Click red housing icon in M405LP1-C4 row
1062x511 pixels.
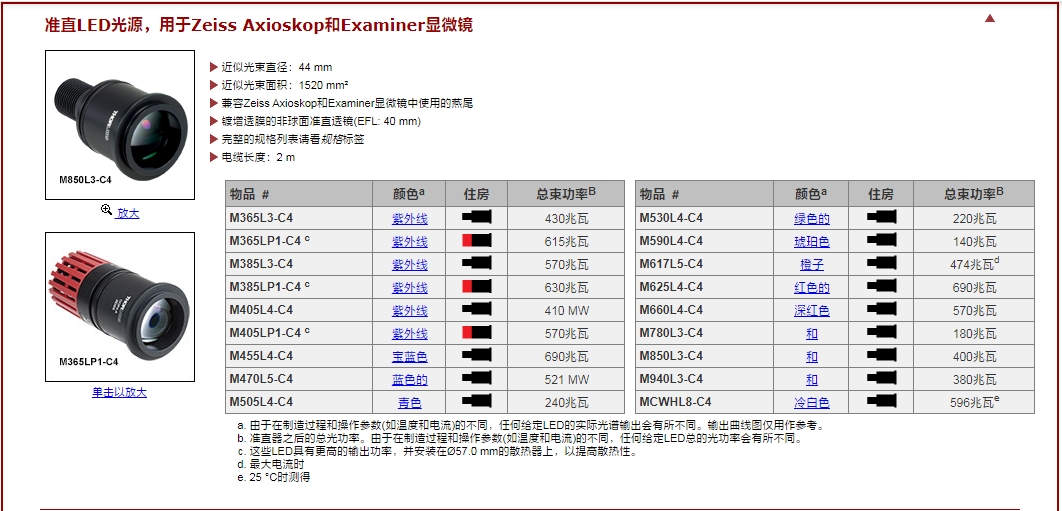477,332
